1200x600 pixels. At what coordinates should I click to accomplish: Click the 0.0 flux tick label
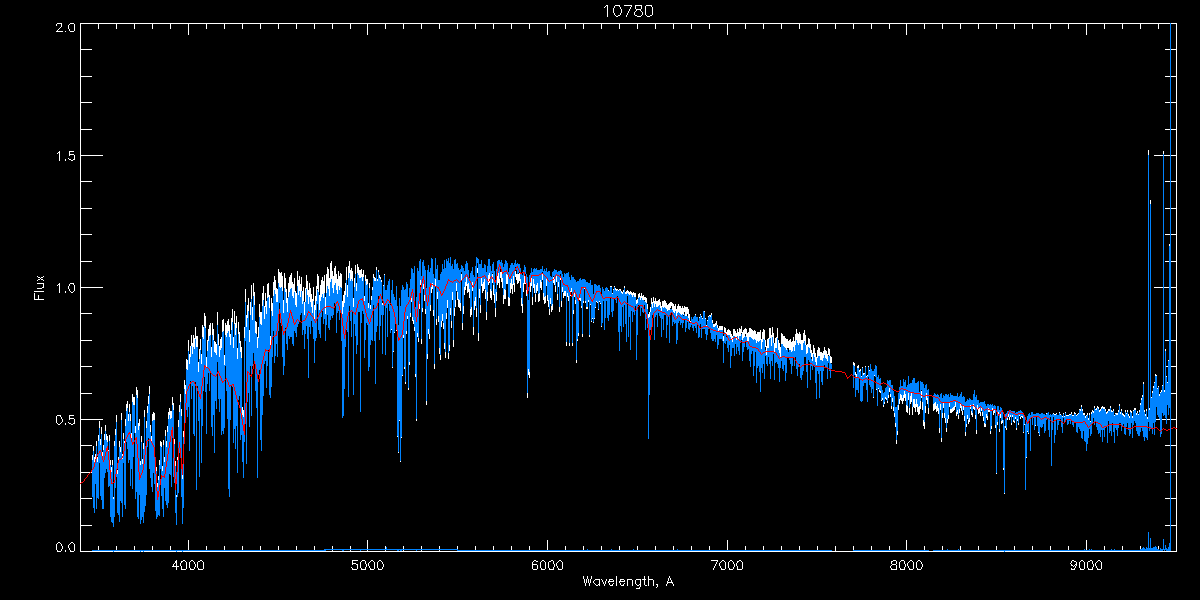point(64,548)
